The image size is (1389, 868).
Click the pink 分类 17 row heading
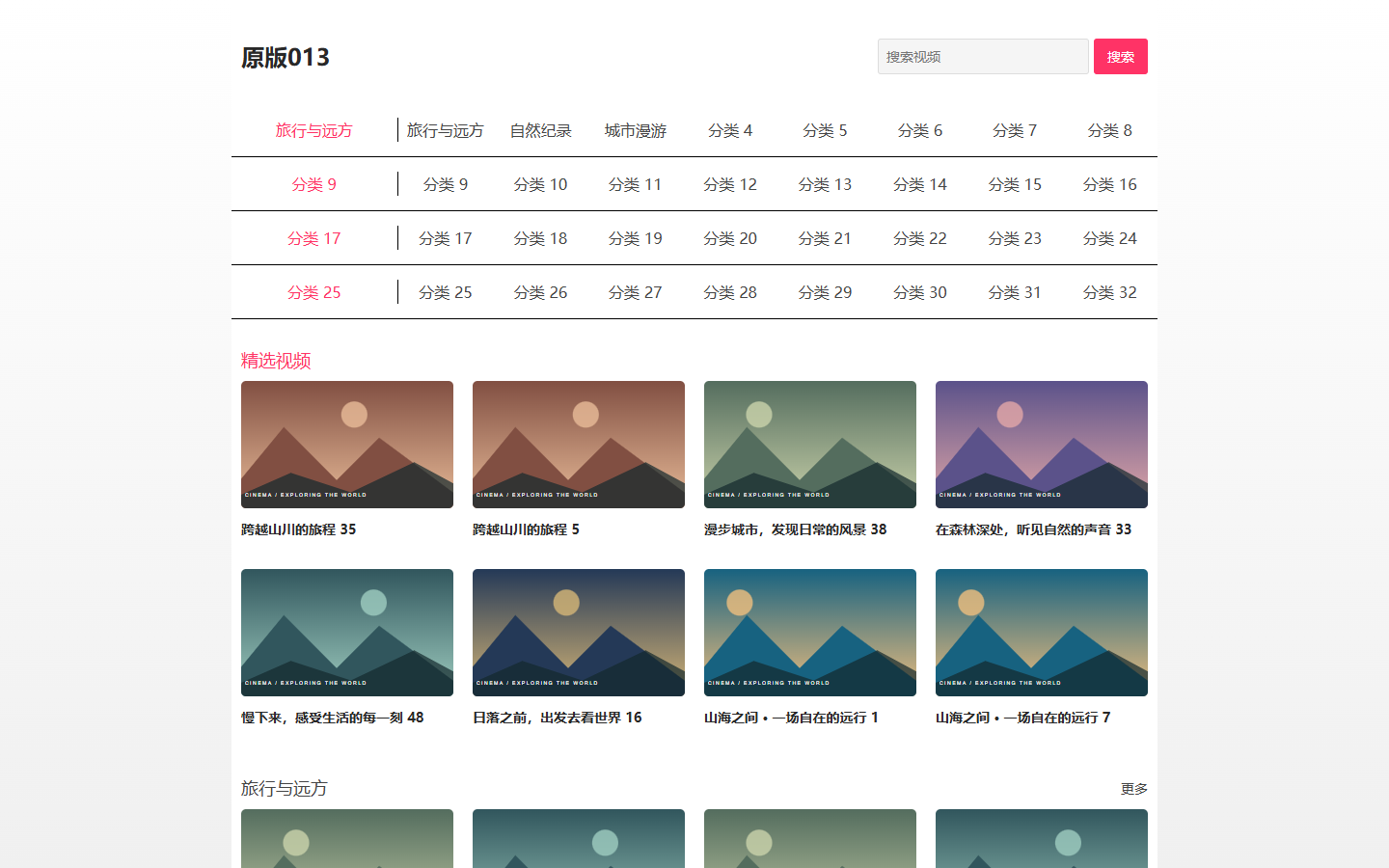click(314, 238)
